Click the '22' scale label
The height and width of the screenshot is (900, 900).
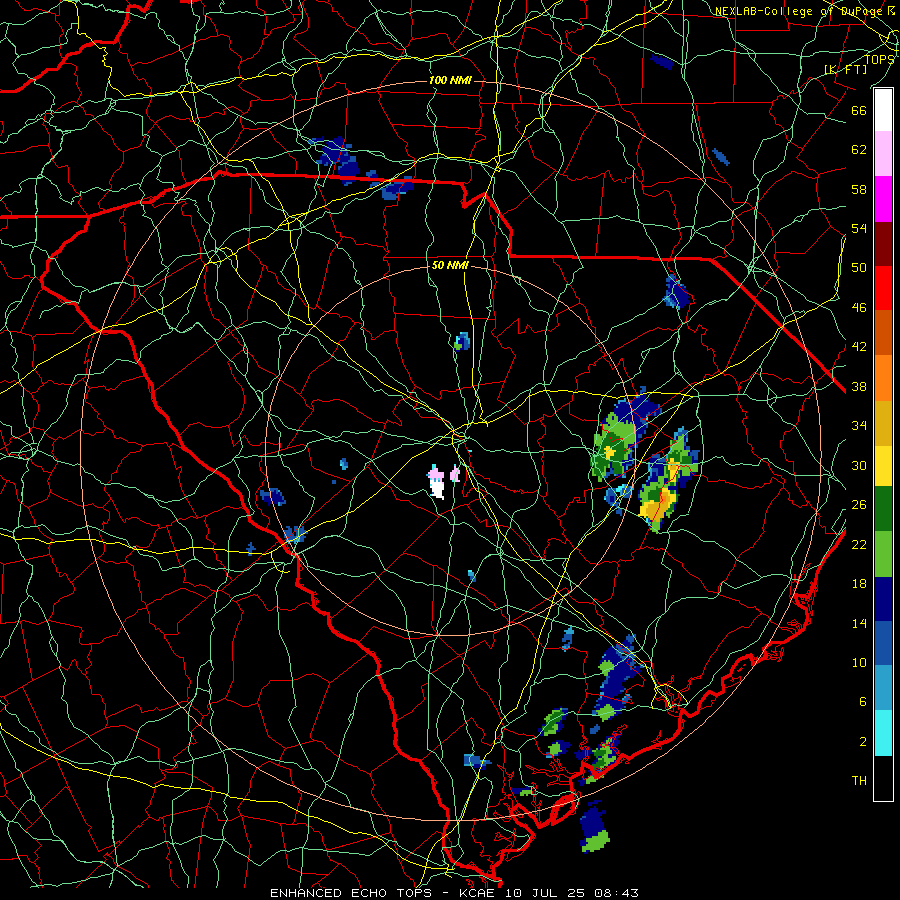(859, 544)
